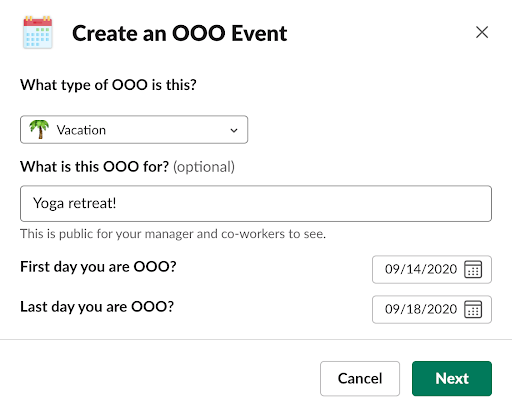This screenshot has height=410, width=512.
Task: Close the Create an OOO Event dialog
Action: [482, 32]
